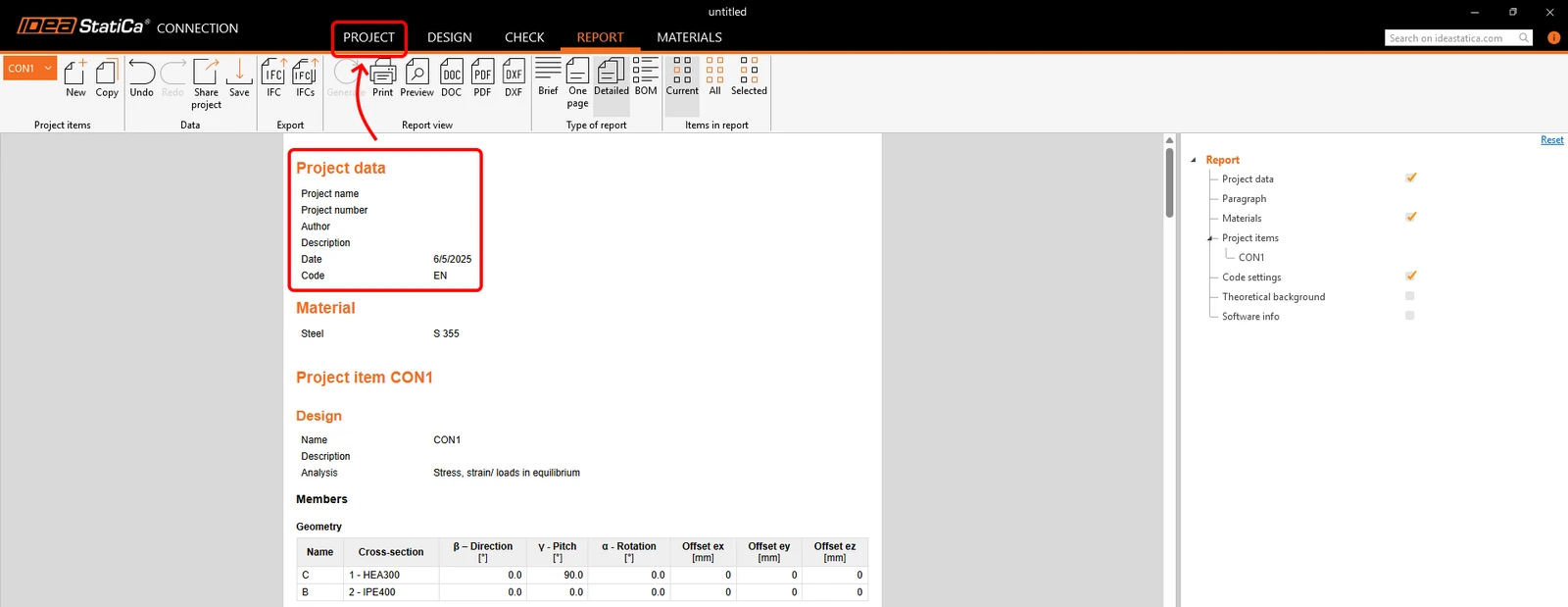The height and width of the screenshot is (607, 1568).
Task: Copy the current project item
Action: pos(107,77)
